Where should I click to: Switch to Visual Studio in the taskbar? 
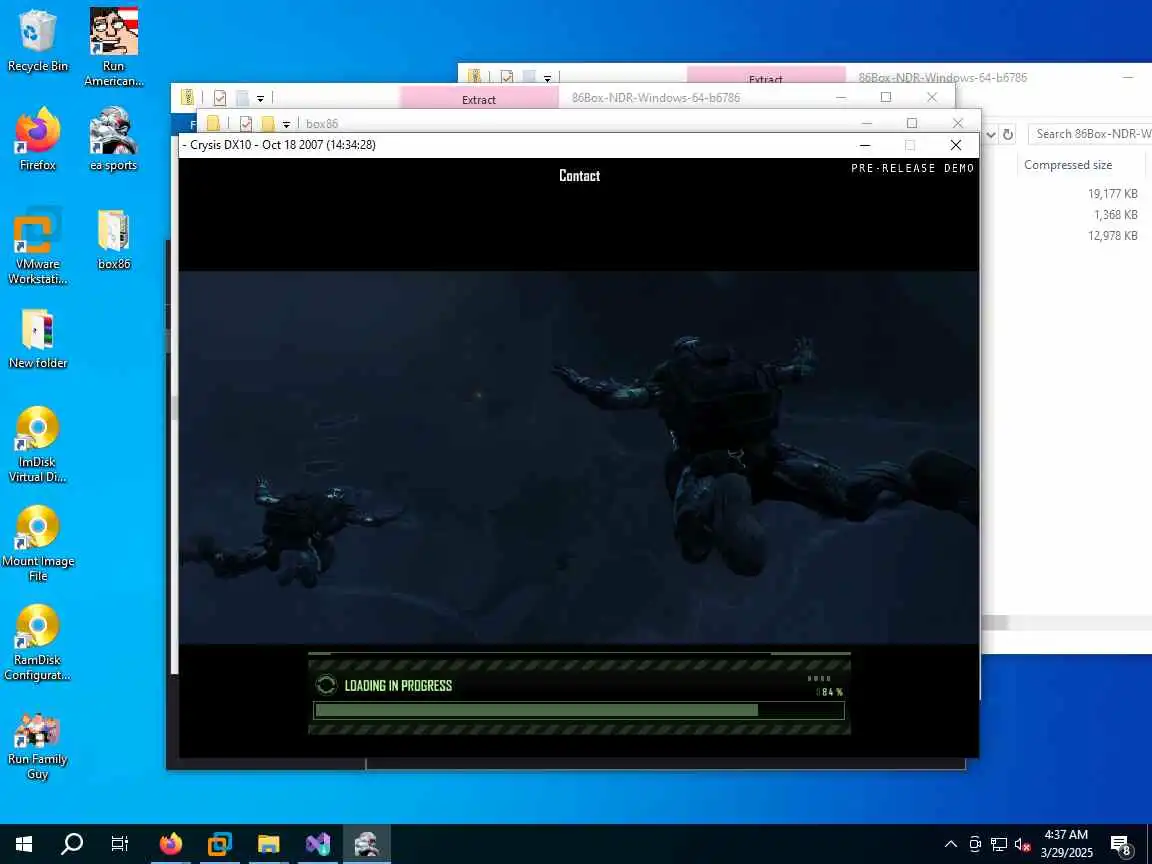pyautogui.click(x=318, y=843)
